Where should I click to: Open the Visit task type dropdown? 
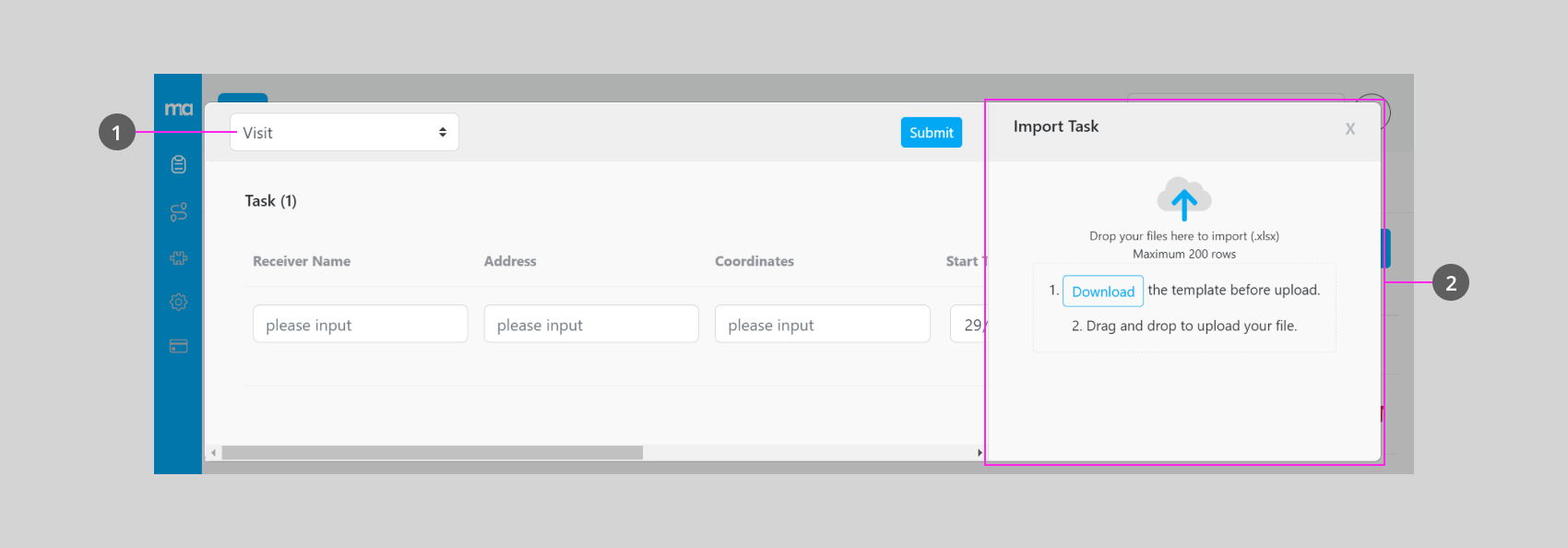(344, 133)
